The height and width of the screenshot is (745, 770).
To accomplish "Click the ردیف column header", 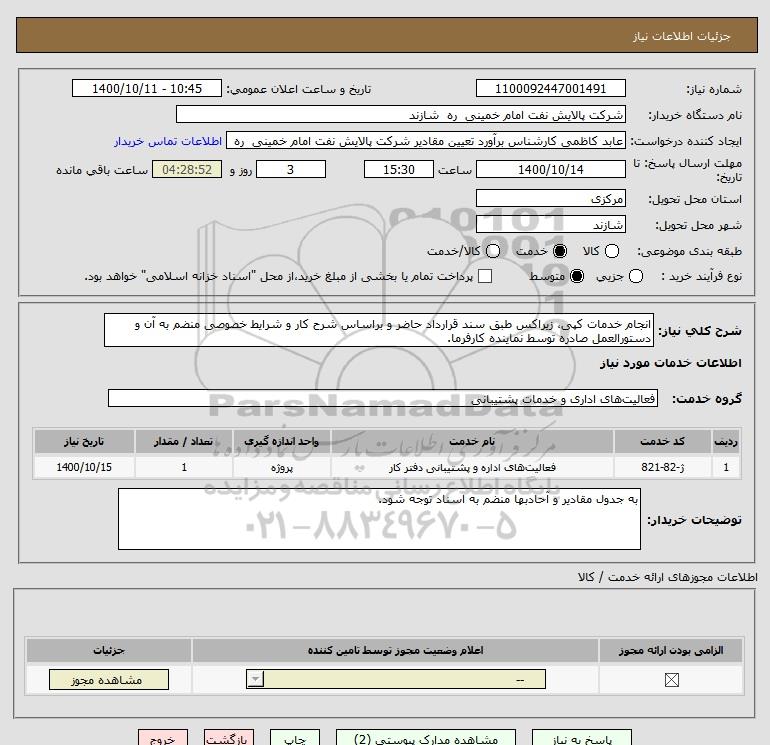I will 726,441.
